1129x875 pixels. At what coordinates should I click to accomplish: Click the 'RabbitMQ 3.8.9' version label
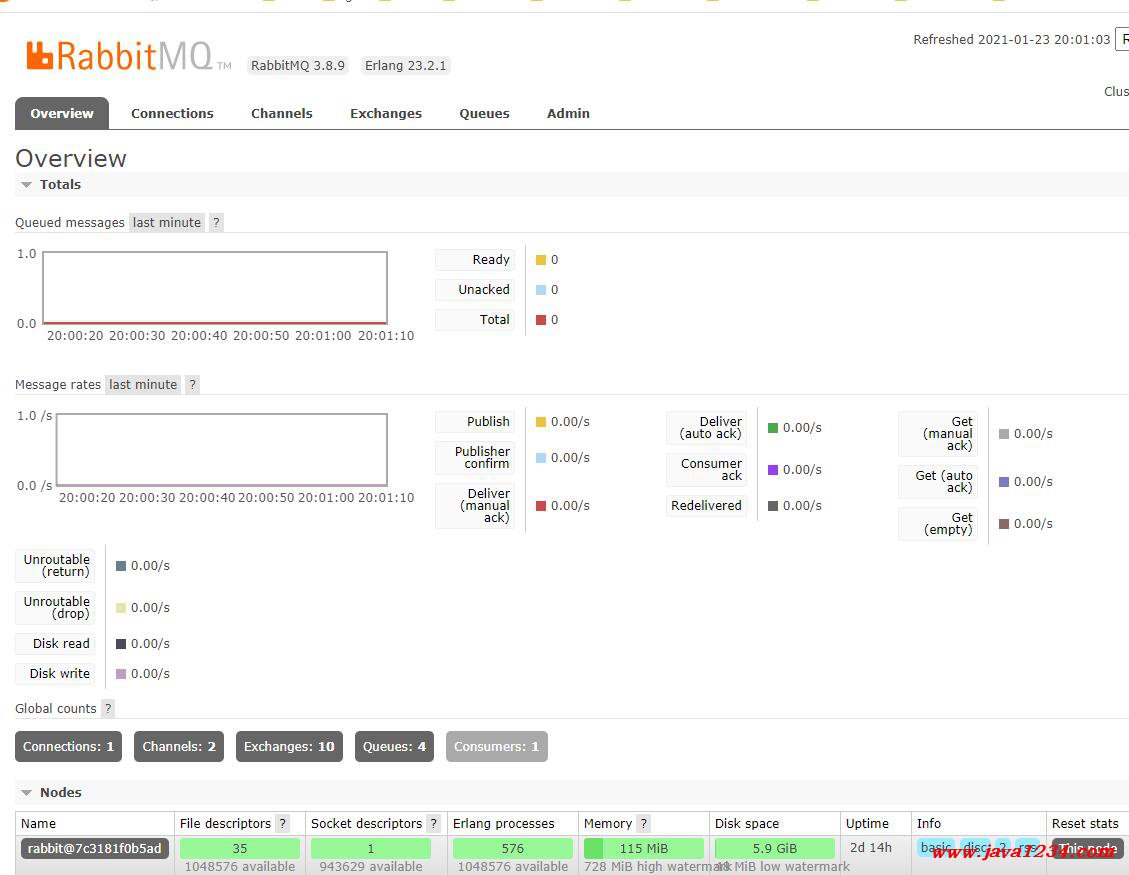point(297,66)
